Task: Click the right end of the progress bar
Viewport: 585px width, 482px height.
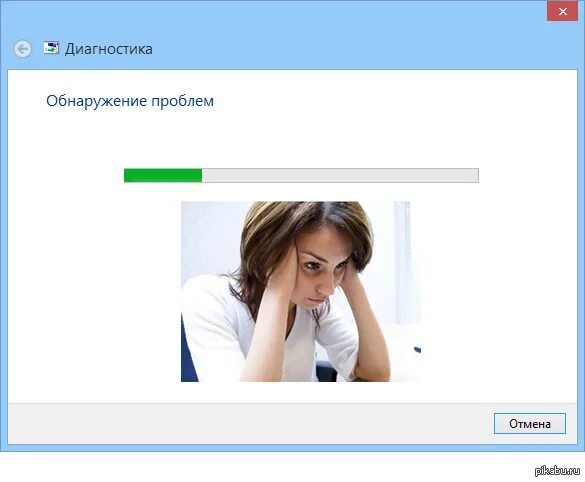Action: pyautogui.click(x=474, y=175)
